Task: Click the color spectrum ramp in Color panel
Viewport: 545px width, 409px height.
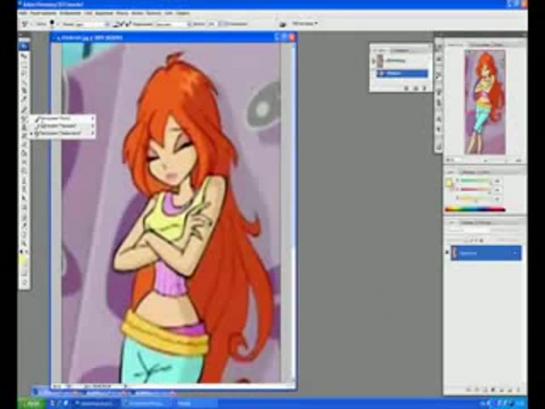Action: pyautogui.click(x=475, y=210)
